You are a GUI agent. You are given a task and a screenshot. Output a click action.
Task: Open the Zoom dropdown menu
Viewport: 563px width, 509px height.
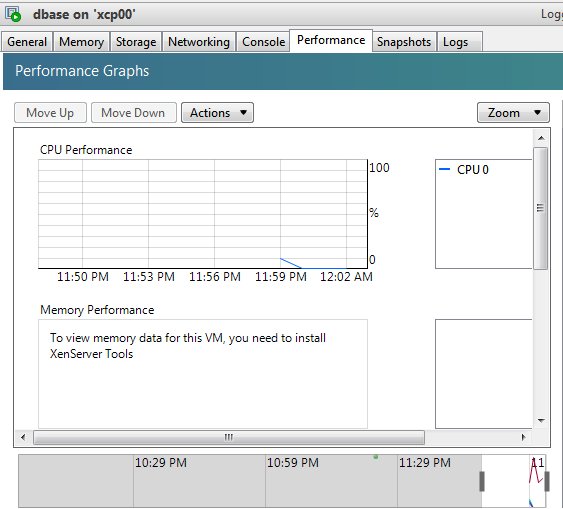click(x=513, y=113)
